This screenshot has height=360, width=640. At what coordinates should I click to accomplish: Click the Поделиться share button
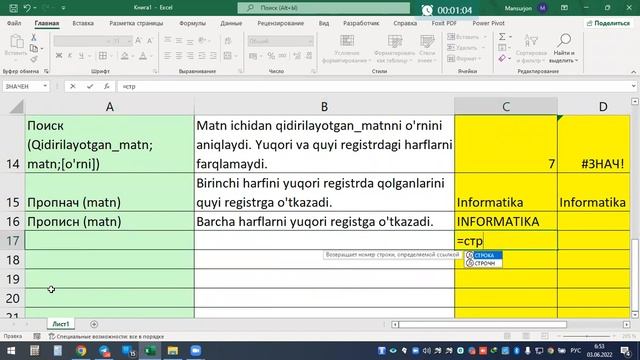[608, 23]
